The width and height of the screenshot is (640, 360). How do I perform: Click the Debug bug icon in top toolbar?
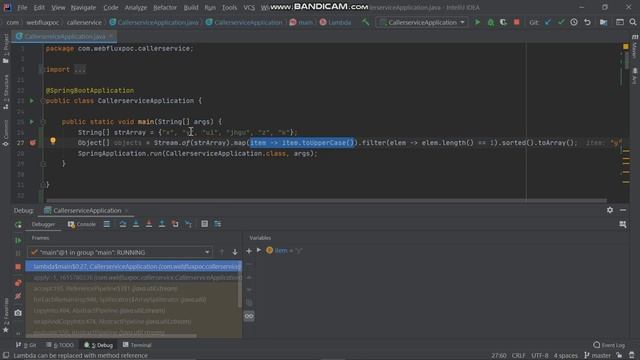[491, 22]
